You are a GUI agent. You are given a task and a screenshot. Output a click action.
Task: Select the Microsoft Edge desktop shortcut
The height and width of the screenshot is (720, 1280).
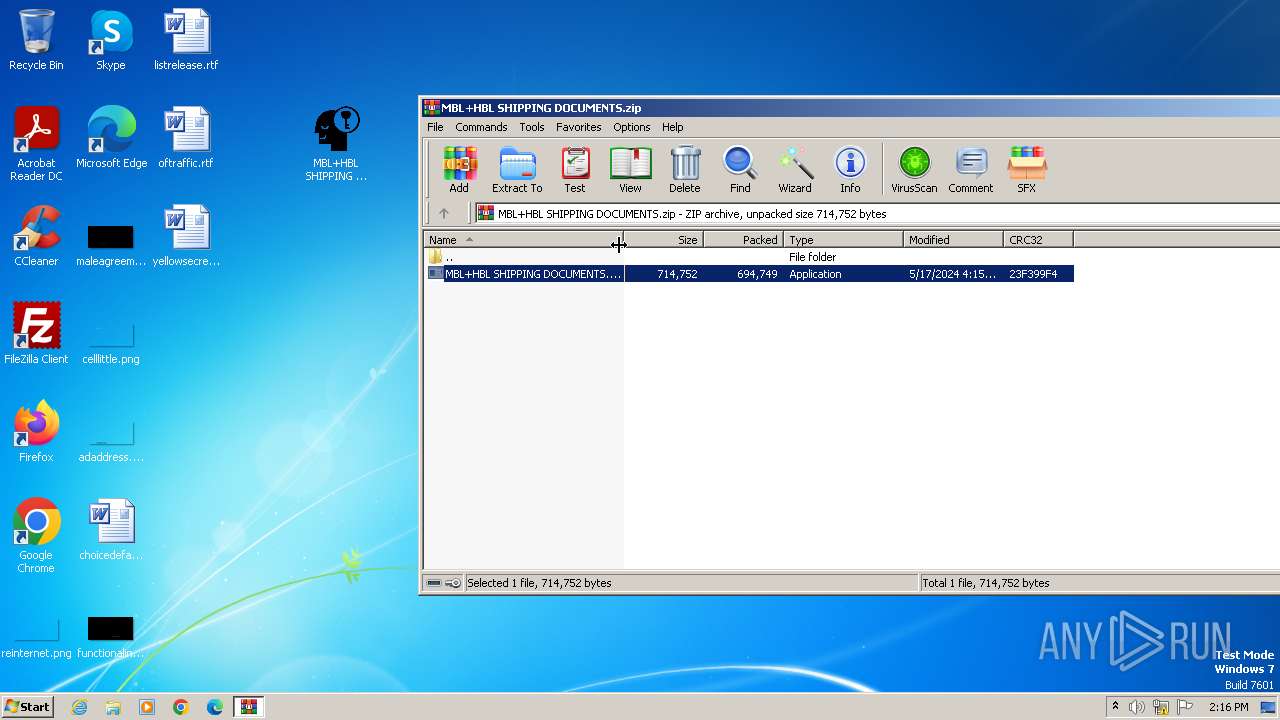(x=111, y=138)
